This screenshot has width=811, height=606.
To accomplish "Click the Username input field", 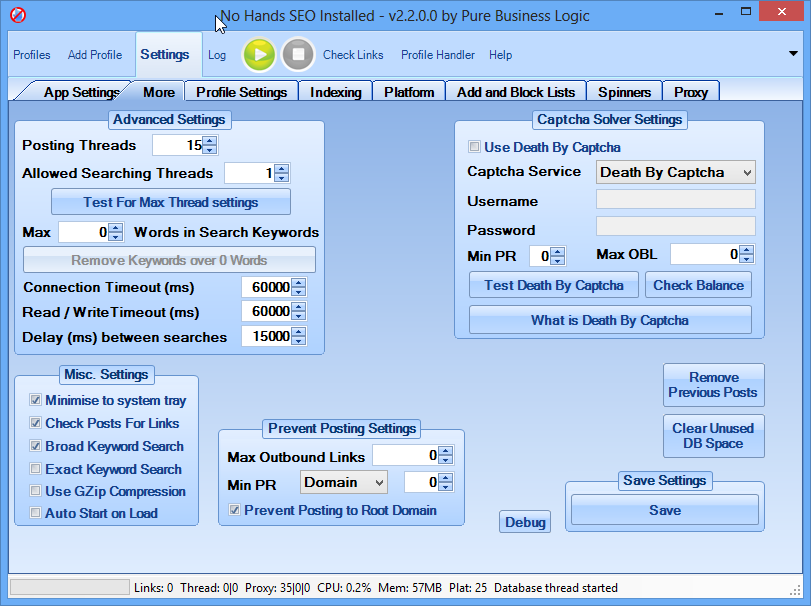I will [676, 200].
